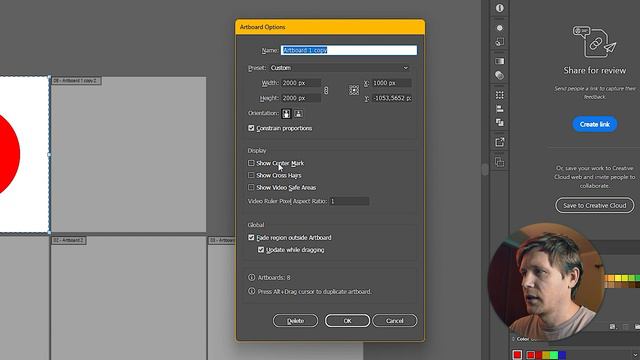Open the Appearance circle icon in dock
The width and height of the screenshot is (640, 360).
(500, 28)
